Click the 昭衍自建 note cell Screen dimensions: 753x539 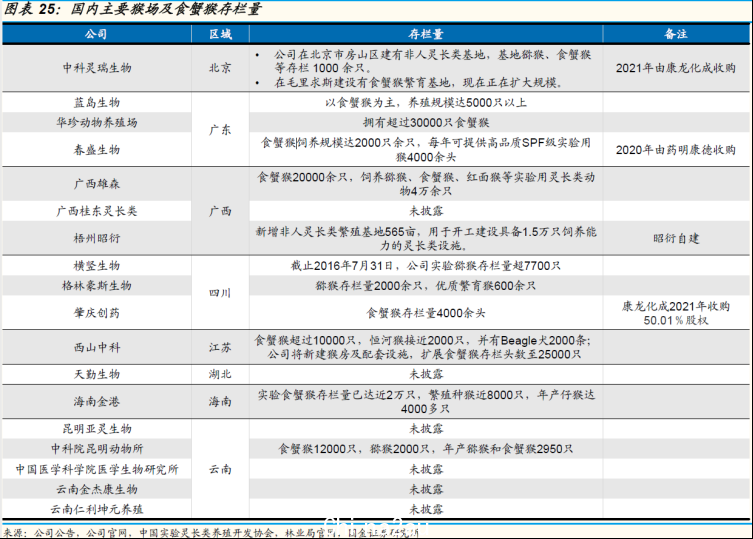pyautogui.click(x=676, y=238)
